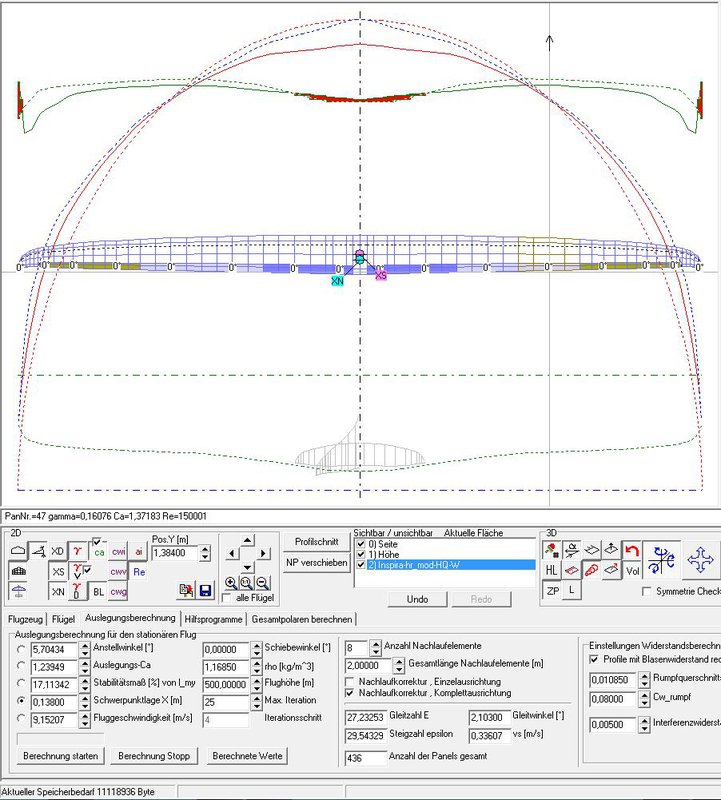The width and height of the screenshot is (721, 800).
Task: Increase Anstellwinkel with its up arrow
Action: 85,646
